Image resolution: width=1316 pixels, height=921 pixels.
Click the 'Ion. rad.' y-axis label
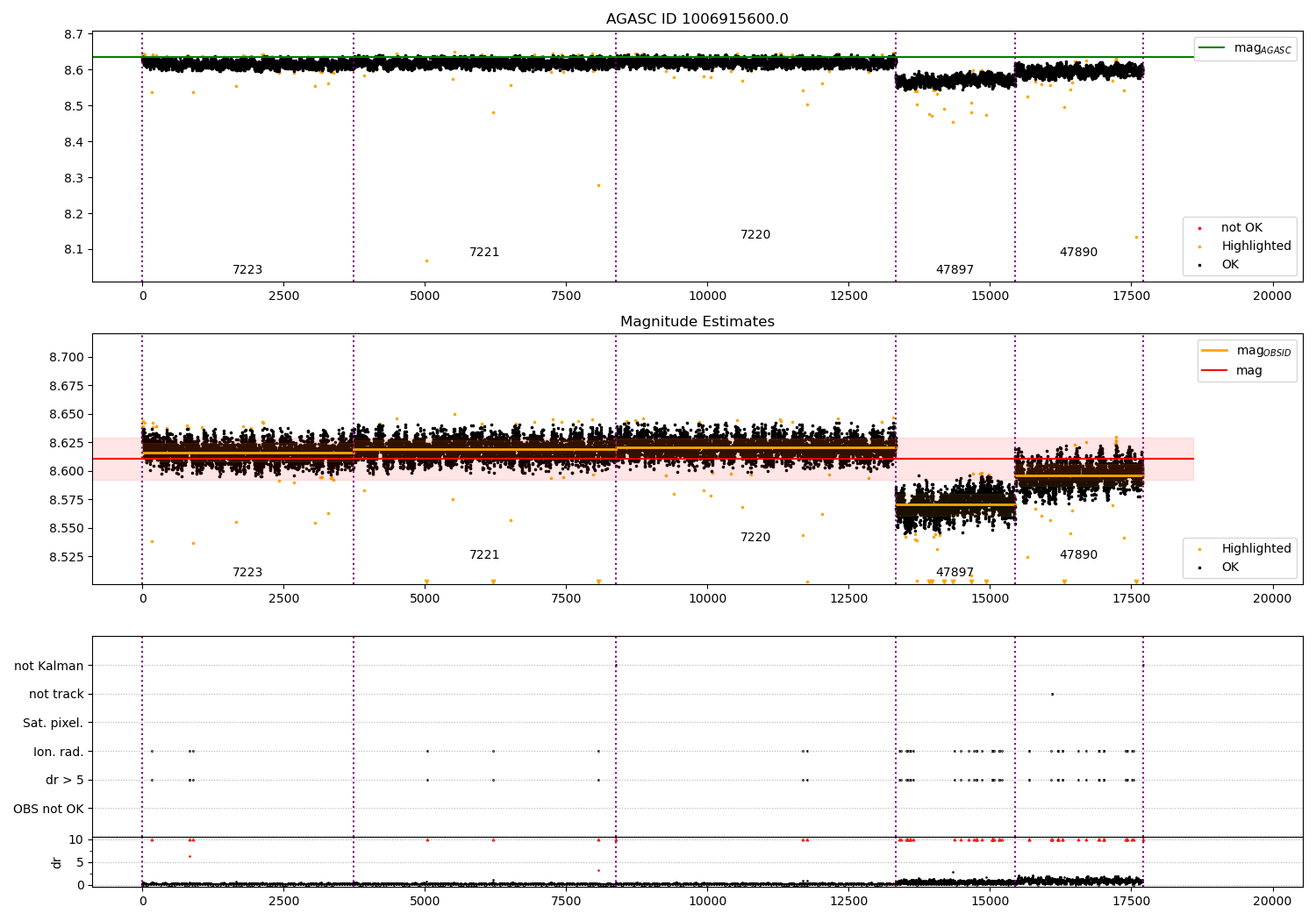coord(59,753)
